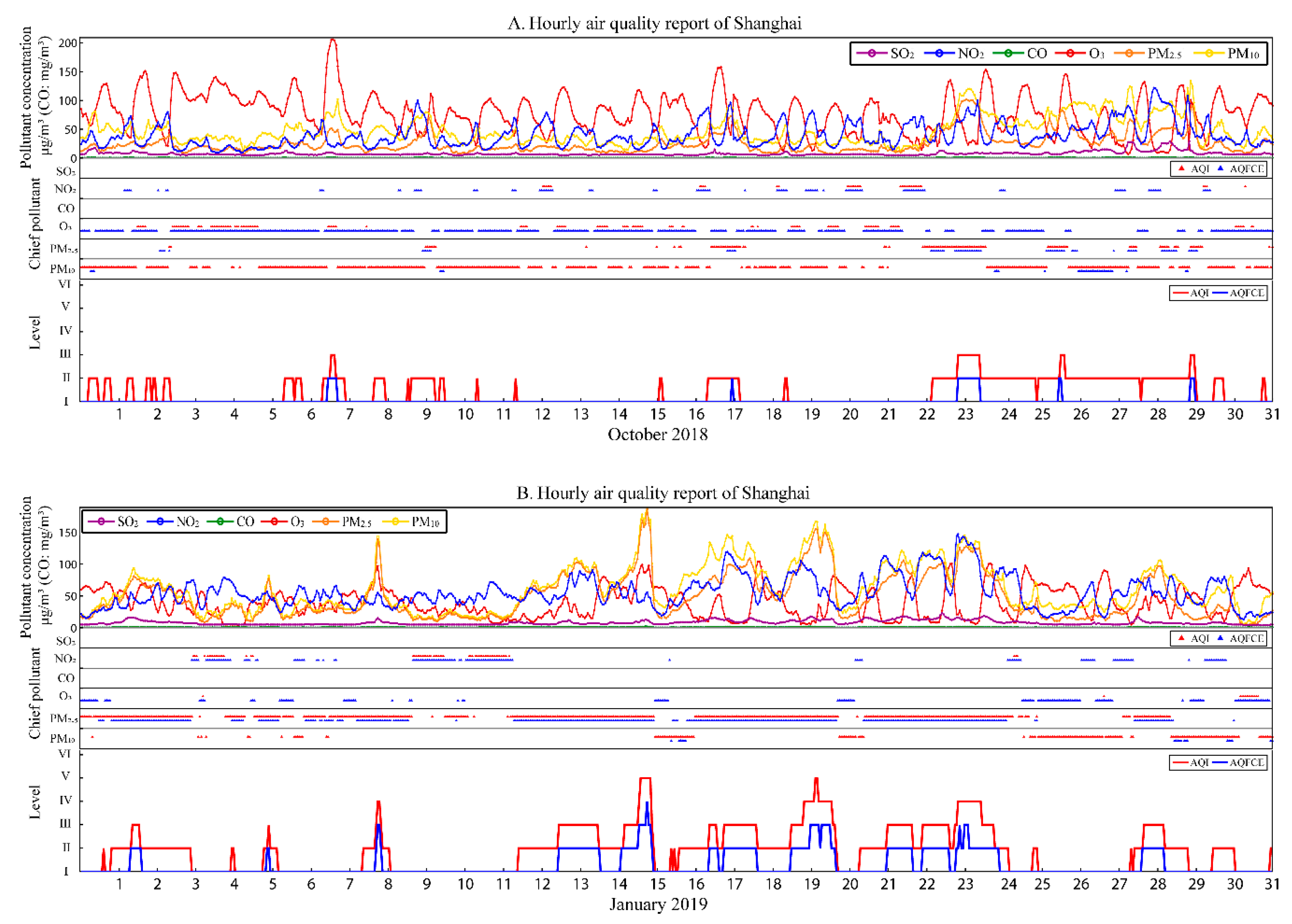Image resolution: width=1292 pixels, height=924 pixels.
Task: Click the SO₂ legend marker in chart B
Action: (x=102, y=521)
